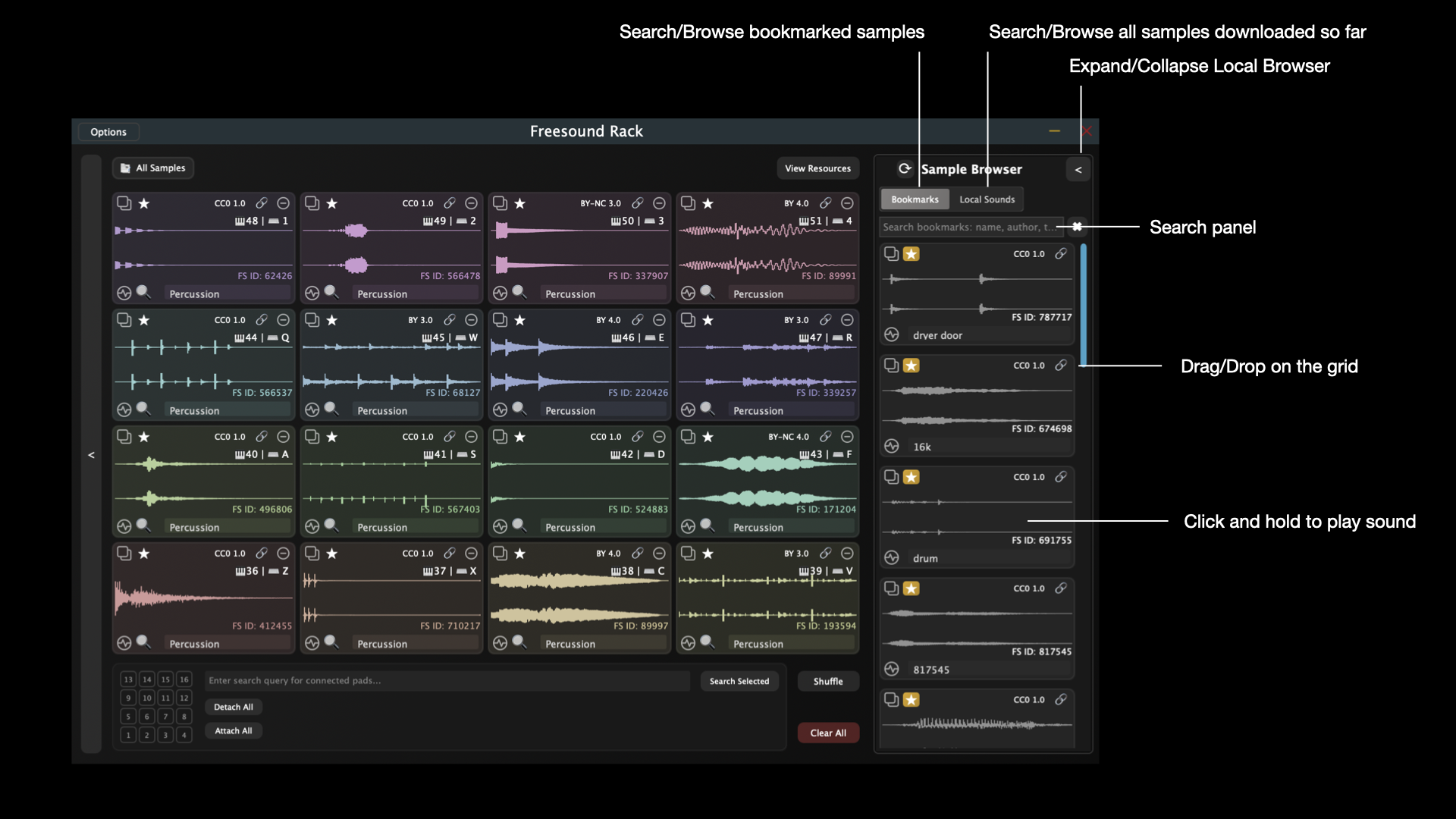Select the Bookmarks tab

tap(915, 199)
